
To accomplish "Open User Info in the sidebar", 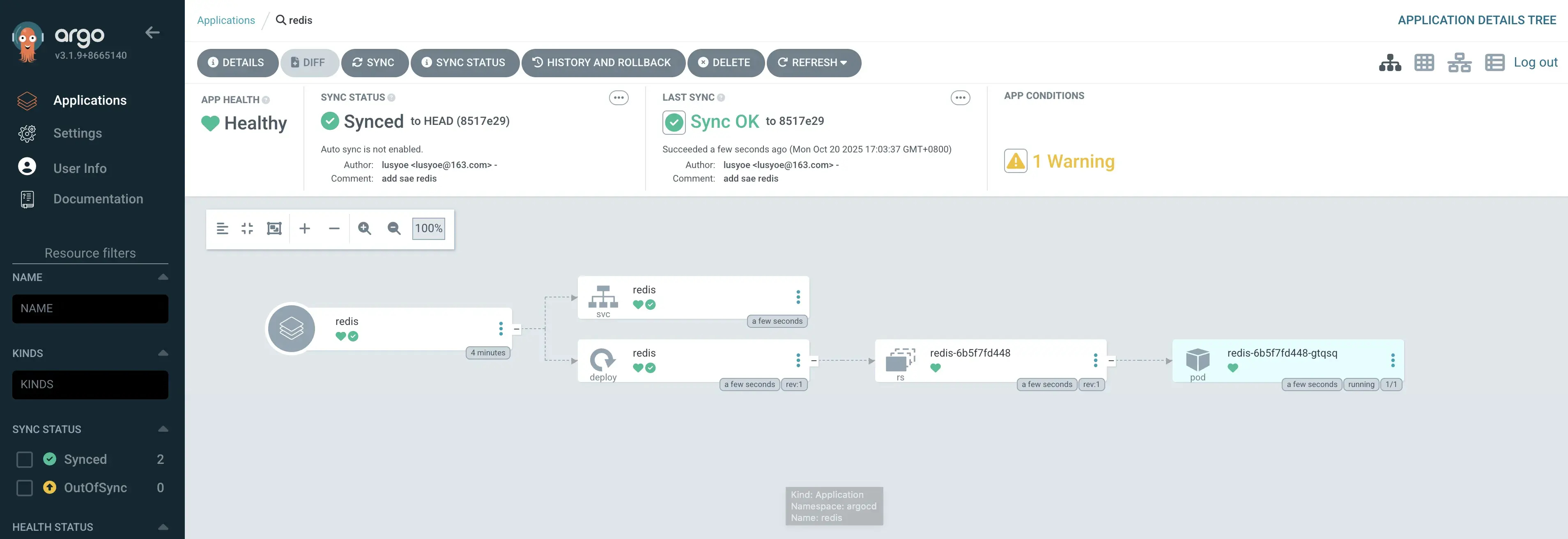I will click(x=80, y=168).
